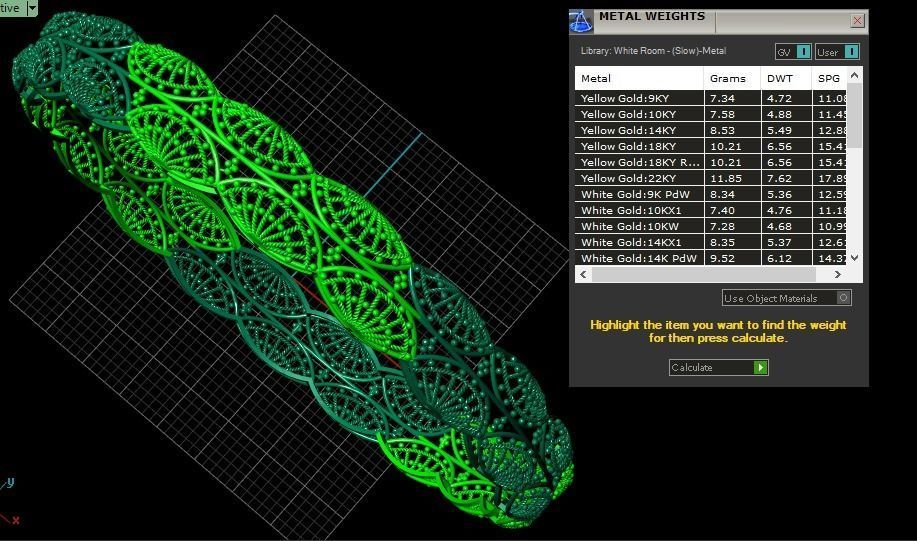Click the 7.28 grams value

click(722, 226)
